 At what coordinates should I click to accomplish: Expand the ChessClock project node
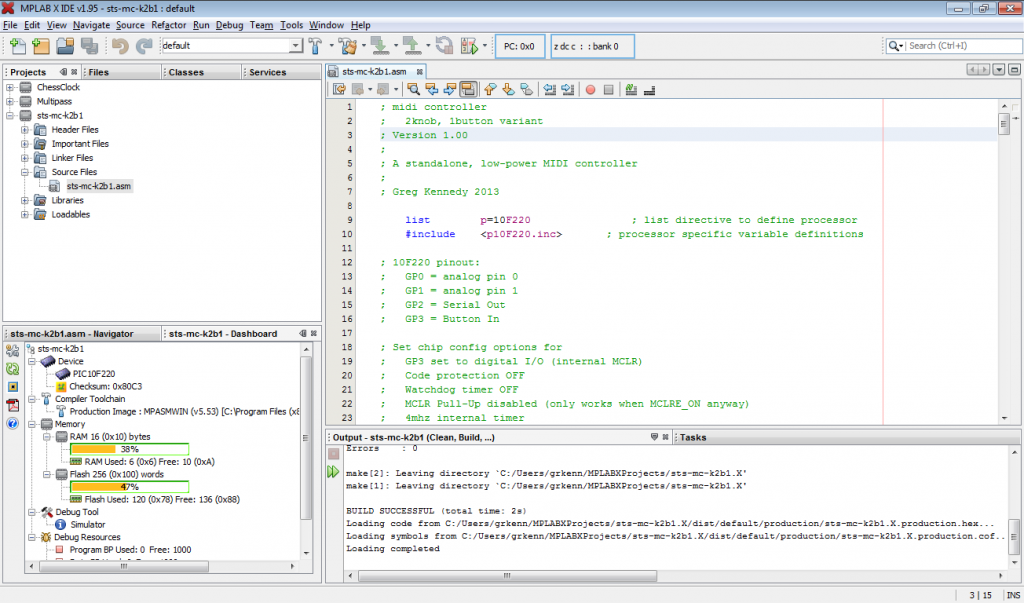(10, 87)
